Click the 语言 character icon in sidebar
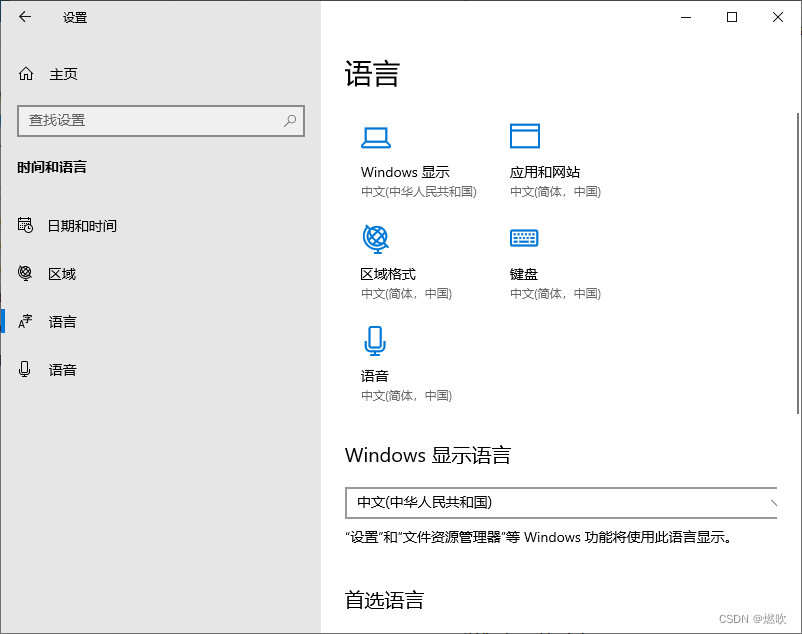 click(x=25, y=321)
